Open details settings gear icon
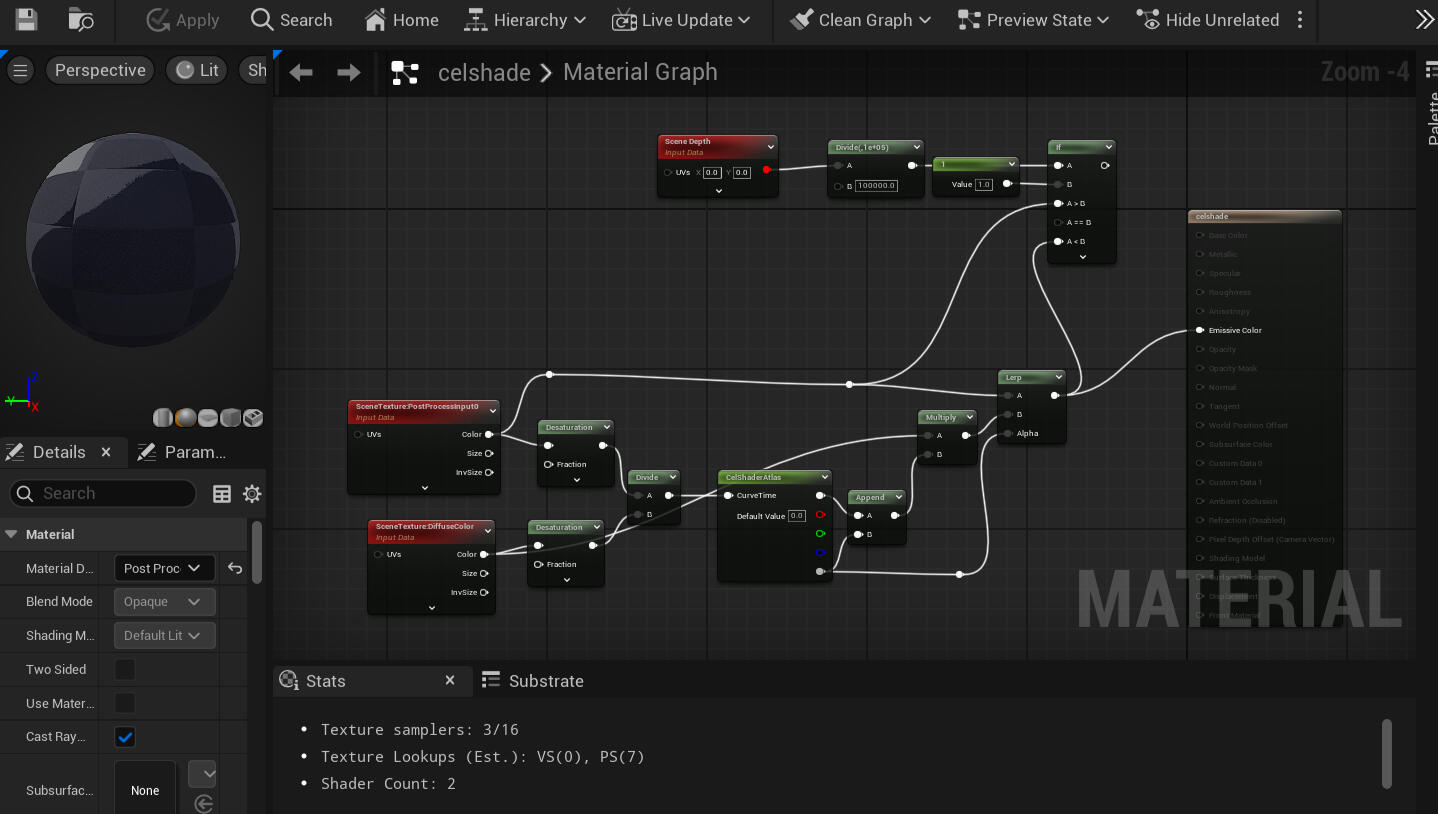The width and height of the screenshot is (1438, 814). click(252, 494)
